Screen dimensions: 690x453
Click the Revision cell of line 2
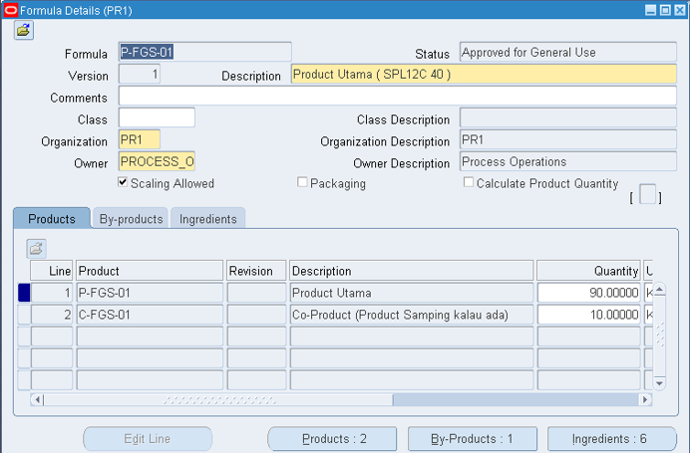click(257, 315)
